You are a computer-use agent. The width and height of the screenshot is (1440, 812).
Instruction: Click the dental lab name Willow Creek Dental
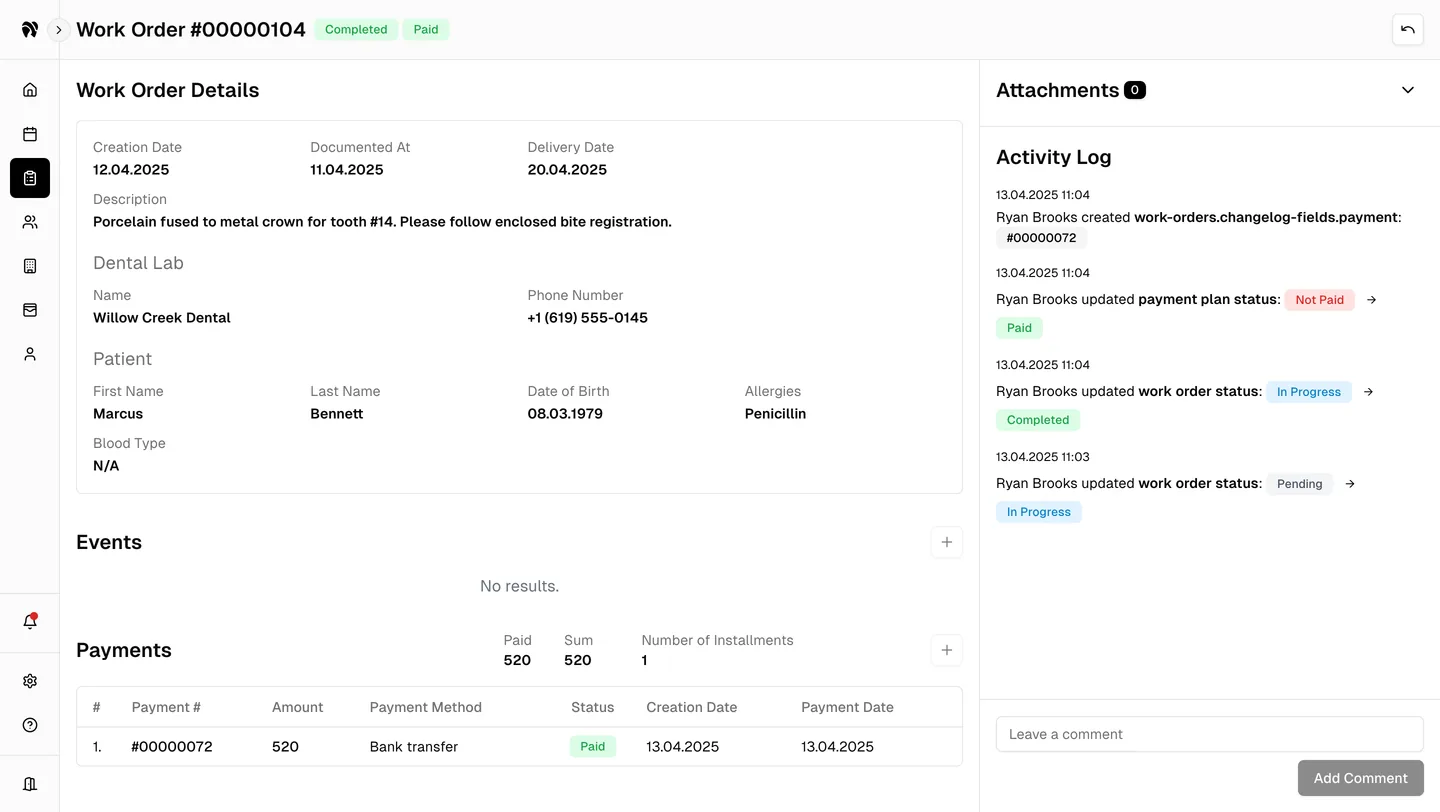pyautogui.click(x=162, y=318)
